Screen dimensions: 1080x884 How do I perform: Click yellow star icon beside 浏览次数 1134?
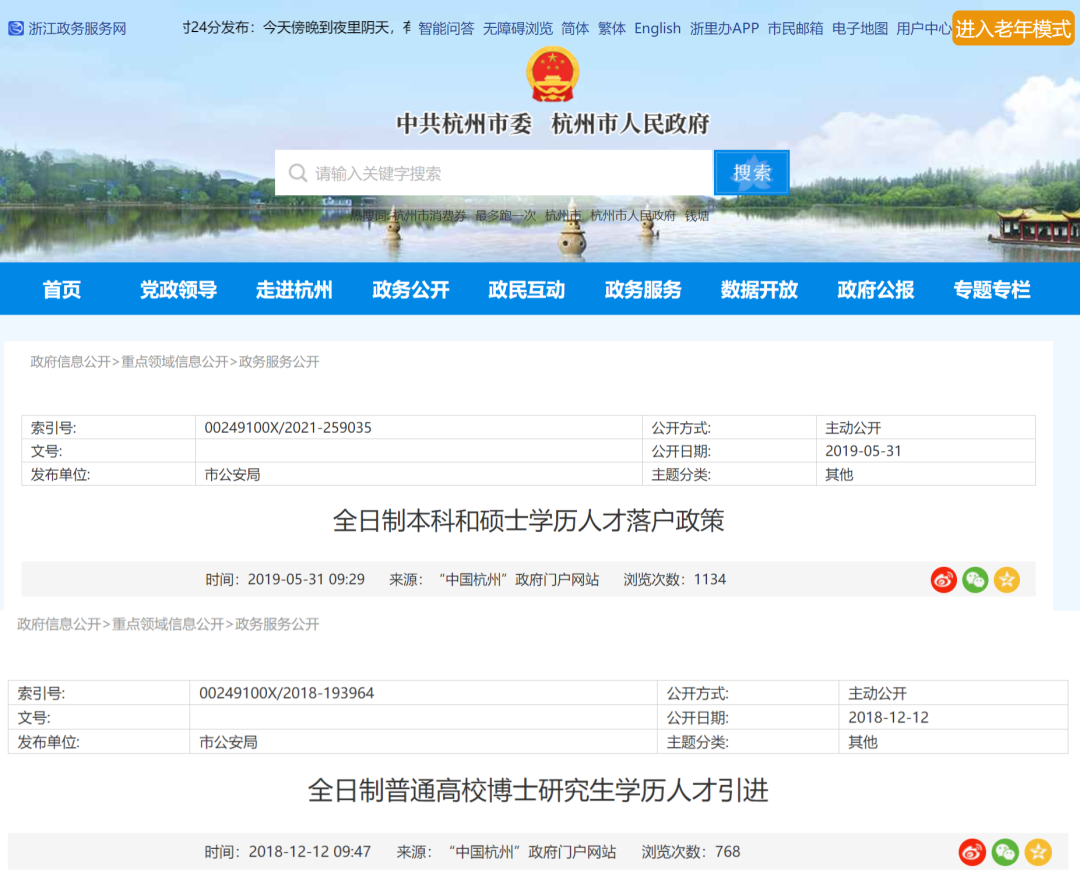(1006, 580)
